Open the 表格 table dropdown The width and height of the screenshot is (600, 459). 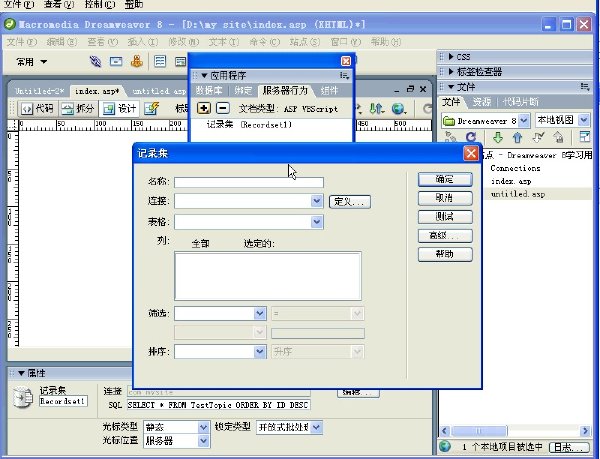click(317, 222)
